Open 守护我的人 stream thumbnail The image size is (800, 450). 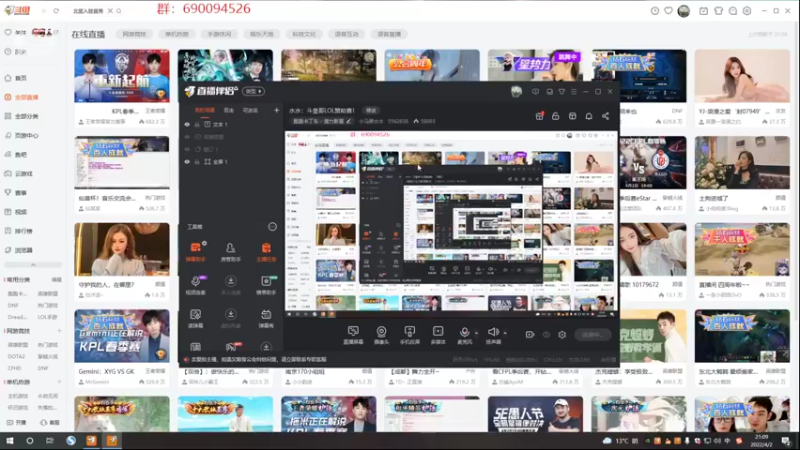[x=121, y=249]
